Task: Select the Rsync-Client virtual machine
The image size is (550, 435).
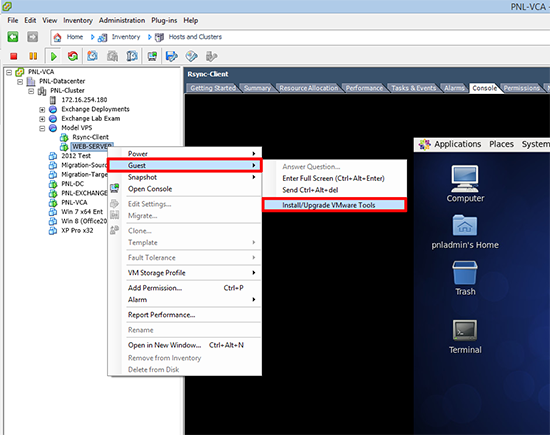Action: [x=90, y=137]
